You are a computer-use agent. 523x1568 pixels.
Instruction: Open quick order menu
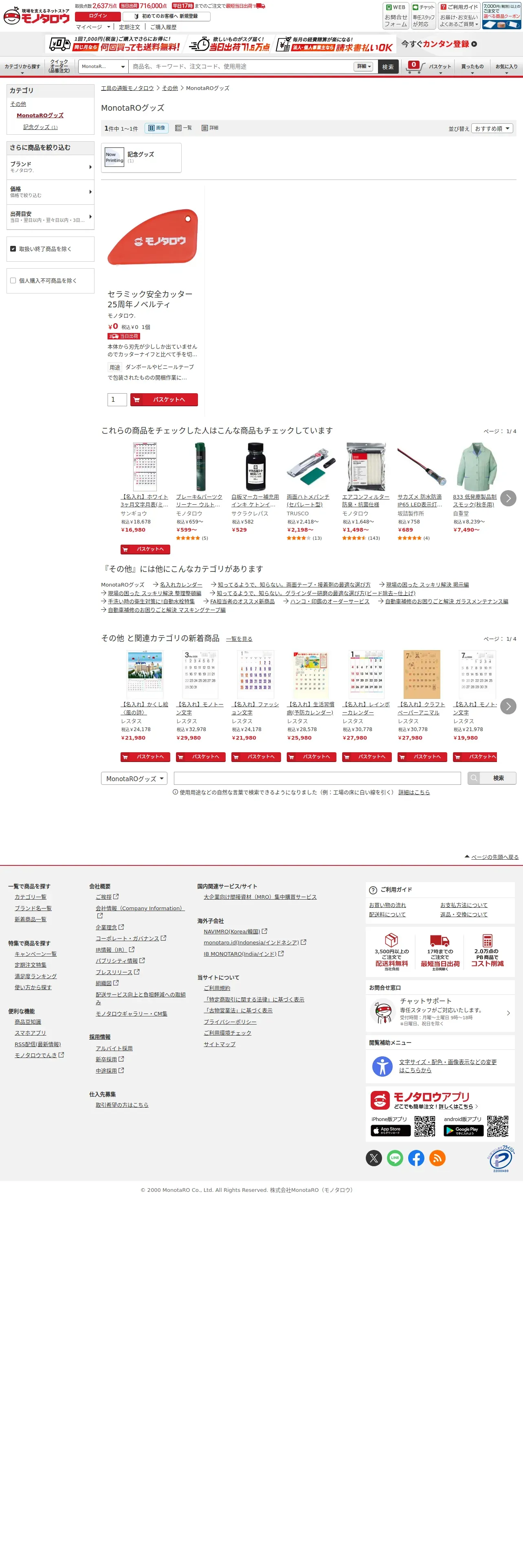click(59, 66)
